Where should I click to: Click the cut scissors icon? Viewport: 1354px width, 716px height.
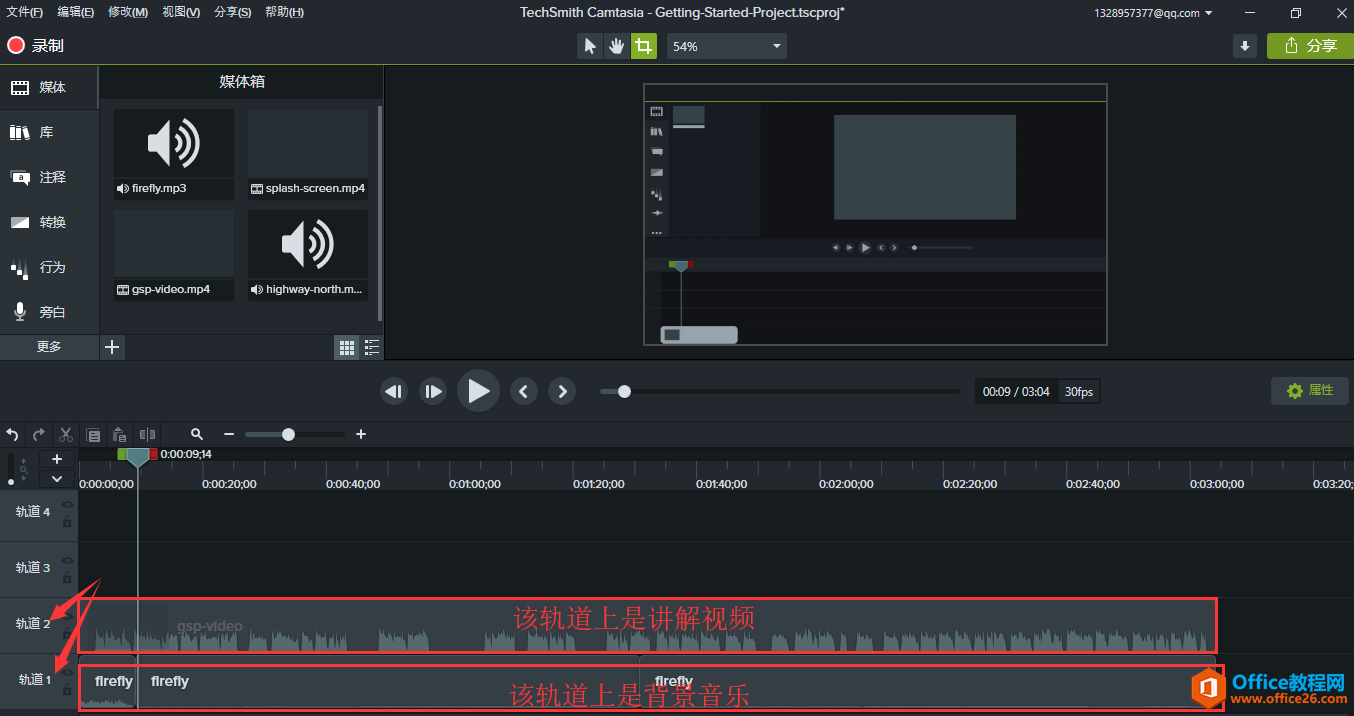click(x=66, y=434)
